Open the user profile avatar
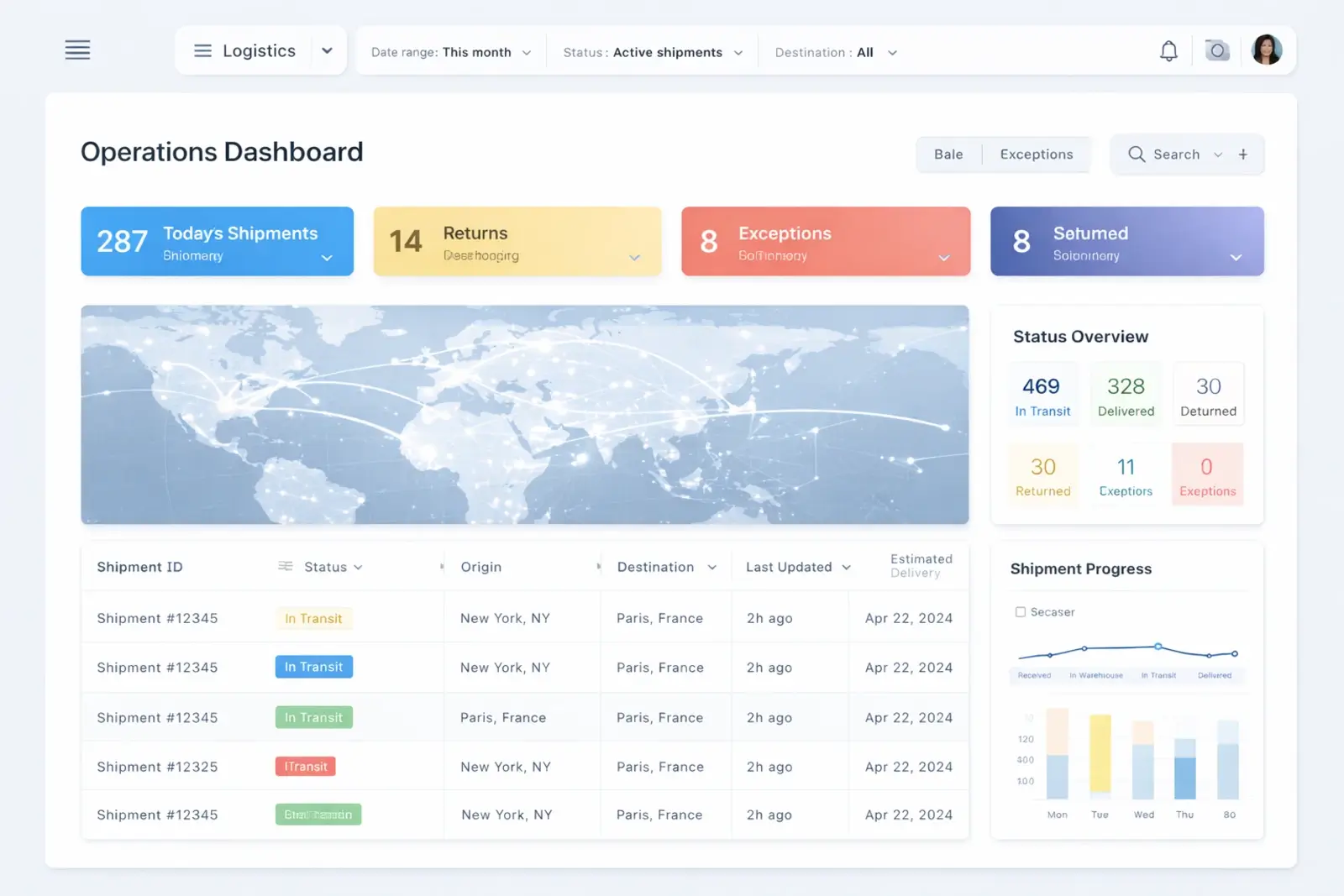The height and width of the screenshot is (896, 1344). pyautogui.click(x=1268, y=50)
